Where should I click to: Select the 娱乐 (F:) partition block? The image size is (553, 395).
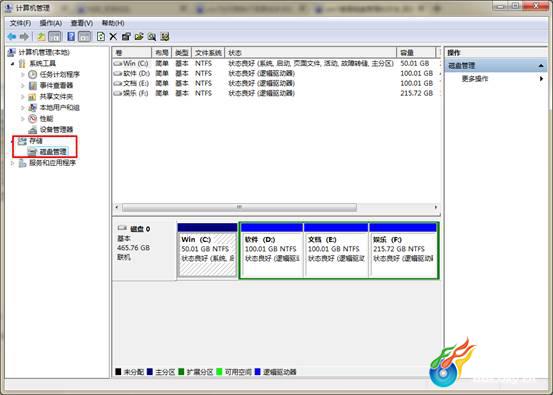[403, 250]
